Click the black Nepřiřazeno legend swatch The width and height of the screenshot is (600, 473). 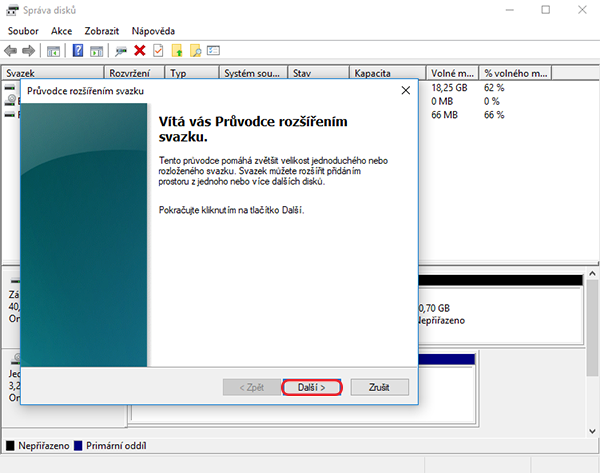(x=10, y=444)
